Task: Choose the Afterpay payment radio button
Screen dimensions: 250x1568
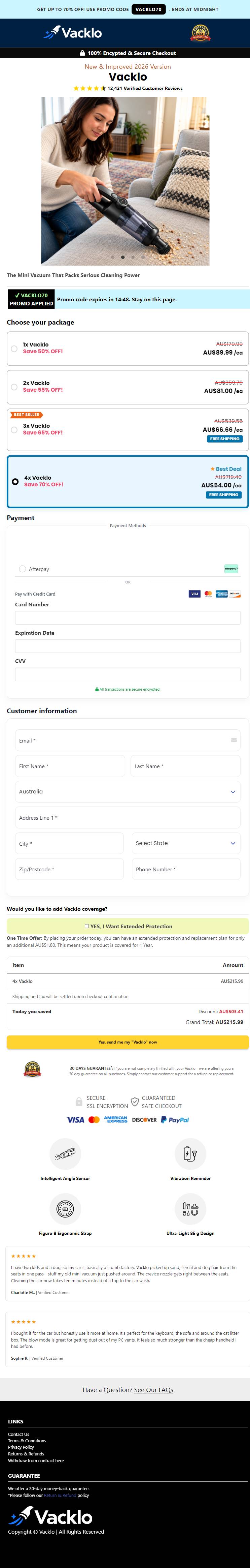Action: [x=23, y=569]
